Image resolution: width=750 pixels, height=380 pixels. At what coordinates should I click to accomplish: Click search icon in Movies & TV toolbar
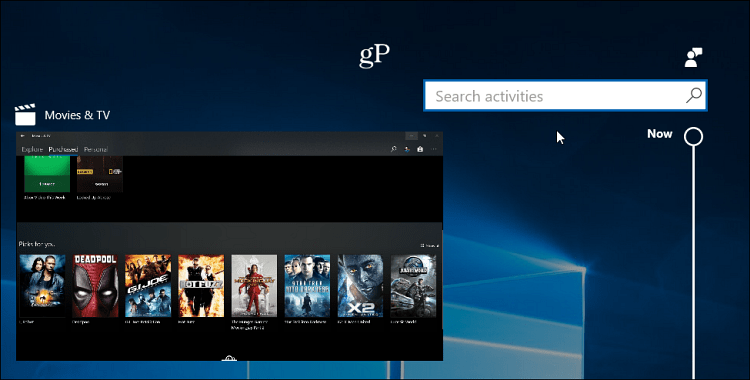tap(393, 149)
